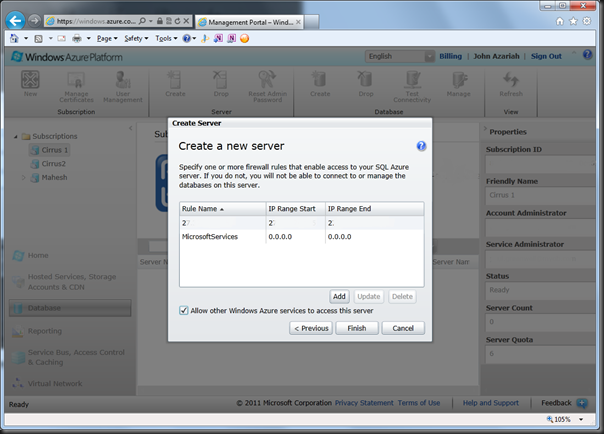Open the English language dropdown
The height and width of the screenshot is (434, 604).
pyautogui.click(x=399, y=56)
